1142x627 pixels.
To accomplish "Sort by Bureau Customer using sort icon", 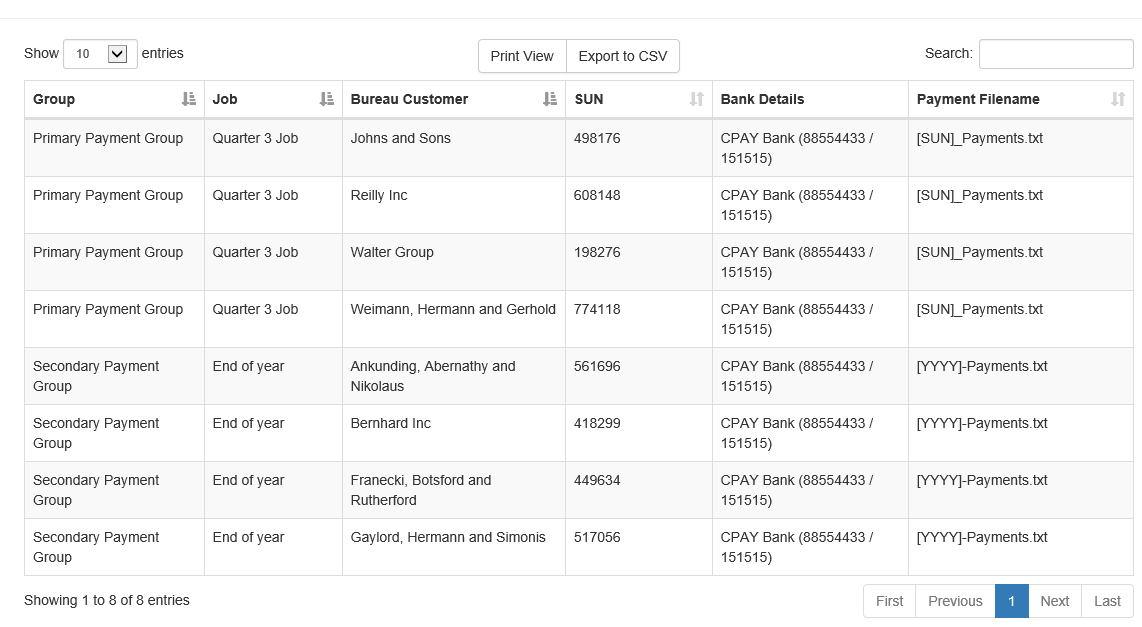I will tap(550, 99).
